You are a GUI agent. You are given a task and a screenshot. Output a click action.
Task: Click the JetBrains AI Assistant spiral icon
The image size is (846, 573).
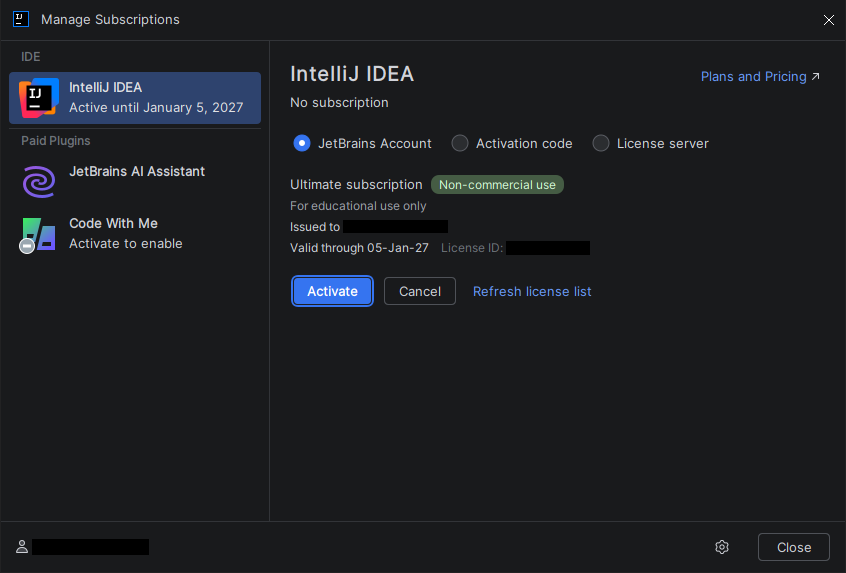tap(39, 181)
